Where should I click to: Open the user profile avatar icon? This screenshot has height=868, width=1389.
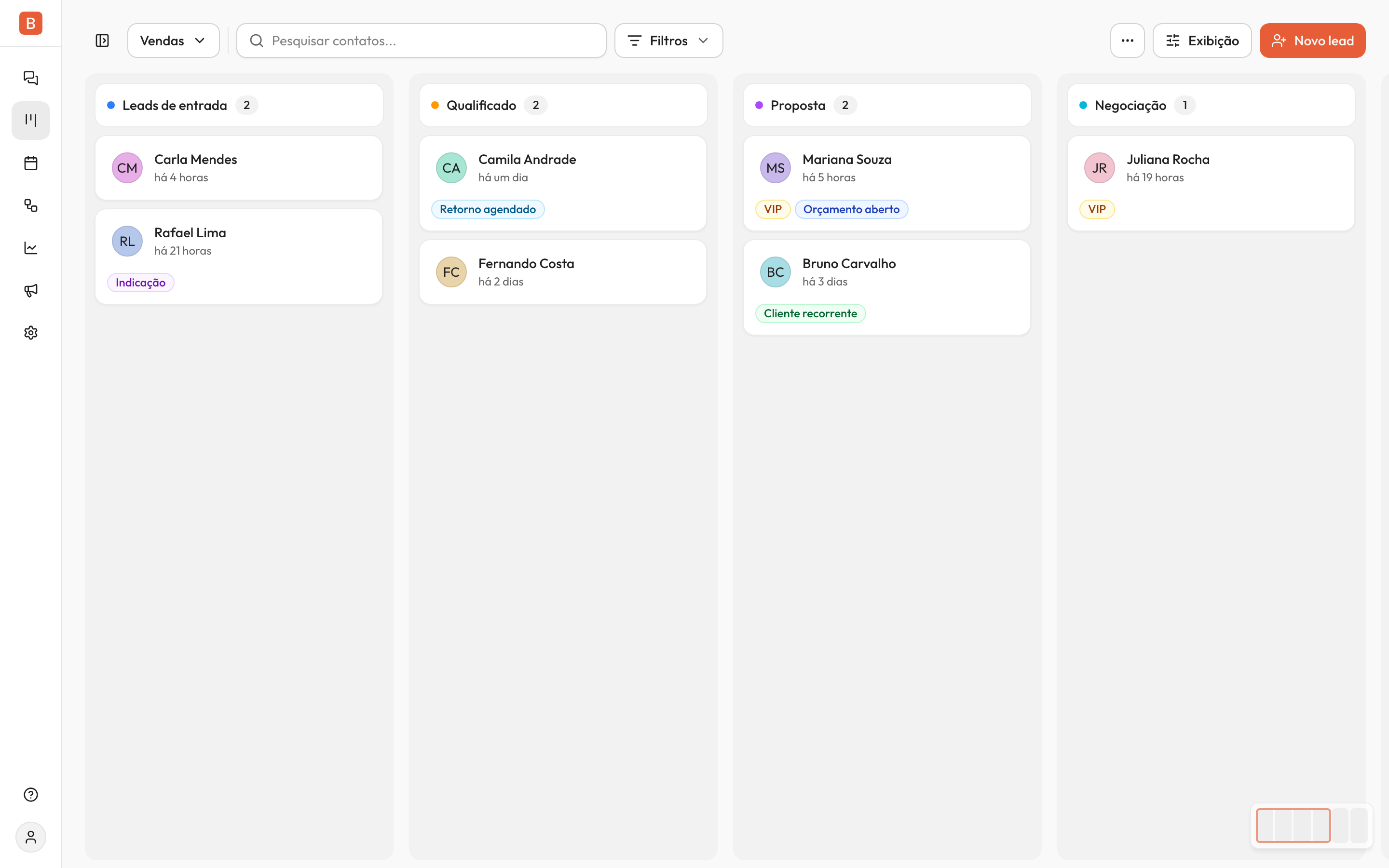click(x=30, y=837)
